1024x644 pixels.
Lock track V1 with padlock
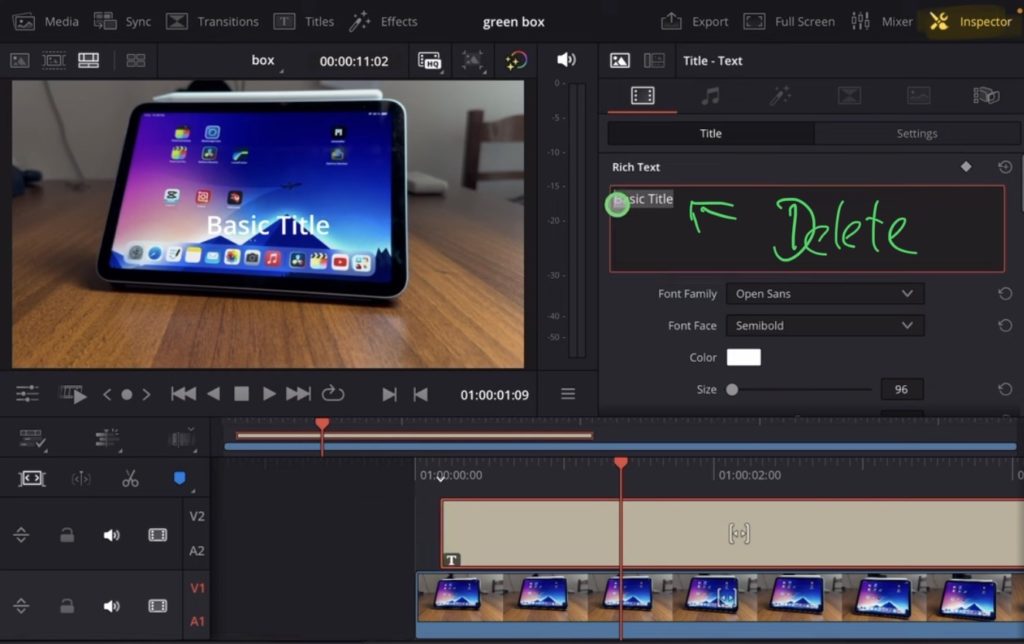point(67,606)
